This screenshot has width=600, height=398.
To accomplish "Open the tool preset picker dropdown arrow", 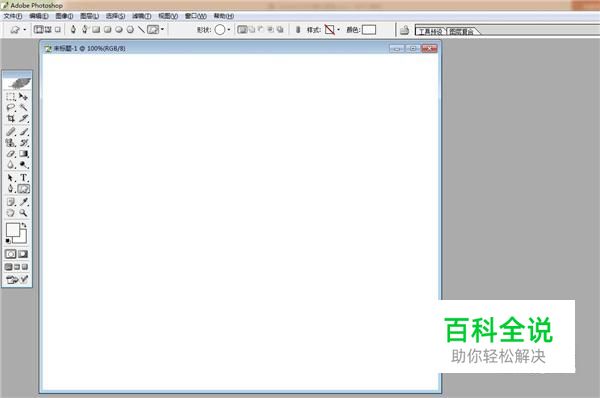I will [24, 29].
